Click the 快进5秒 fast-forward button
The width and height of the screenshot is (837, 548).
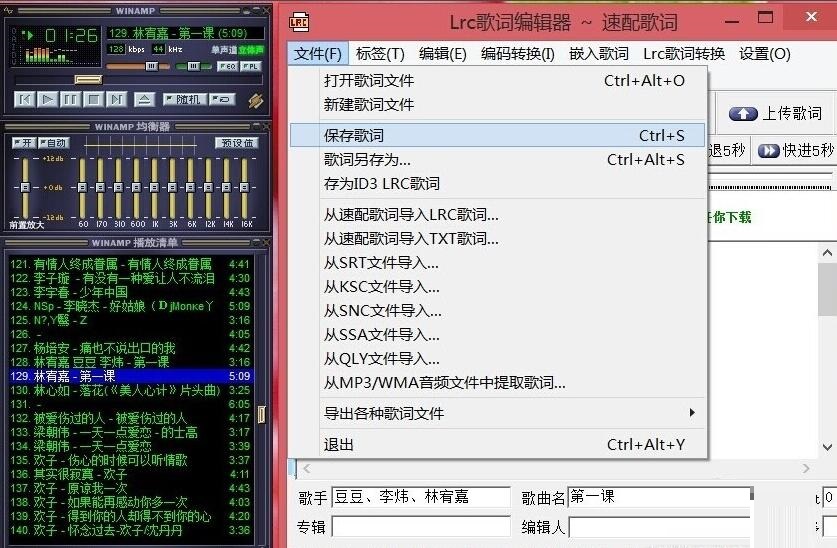pos(795,150)
